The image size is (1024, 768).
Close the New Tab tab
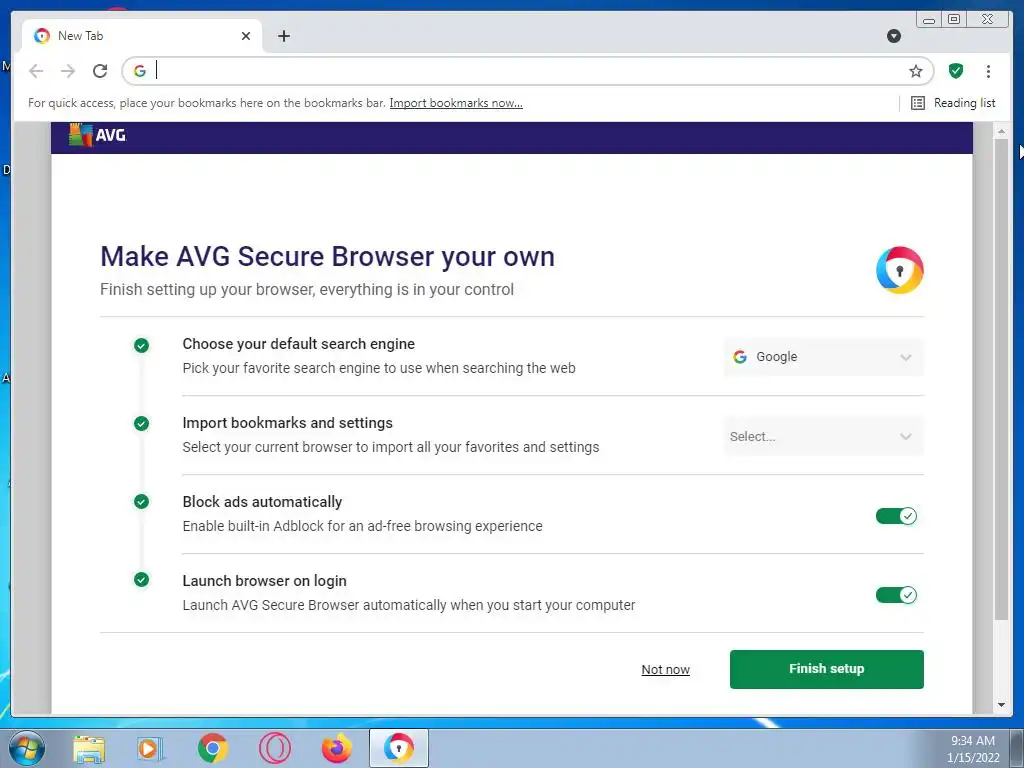tap(246, 36)
